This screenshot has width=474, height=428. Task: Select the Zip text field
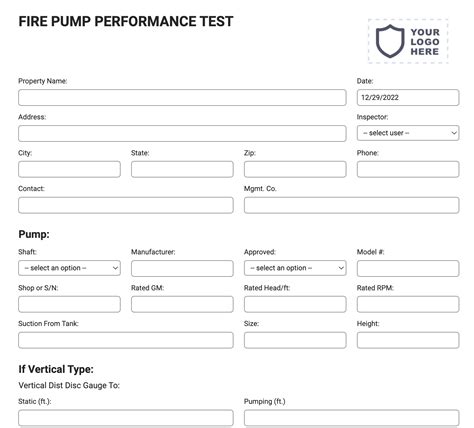tap(295, 169)
